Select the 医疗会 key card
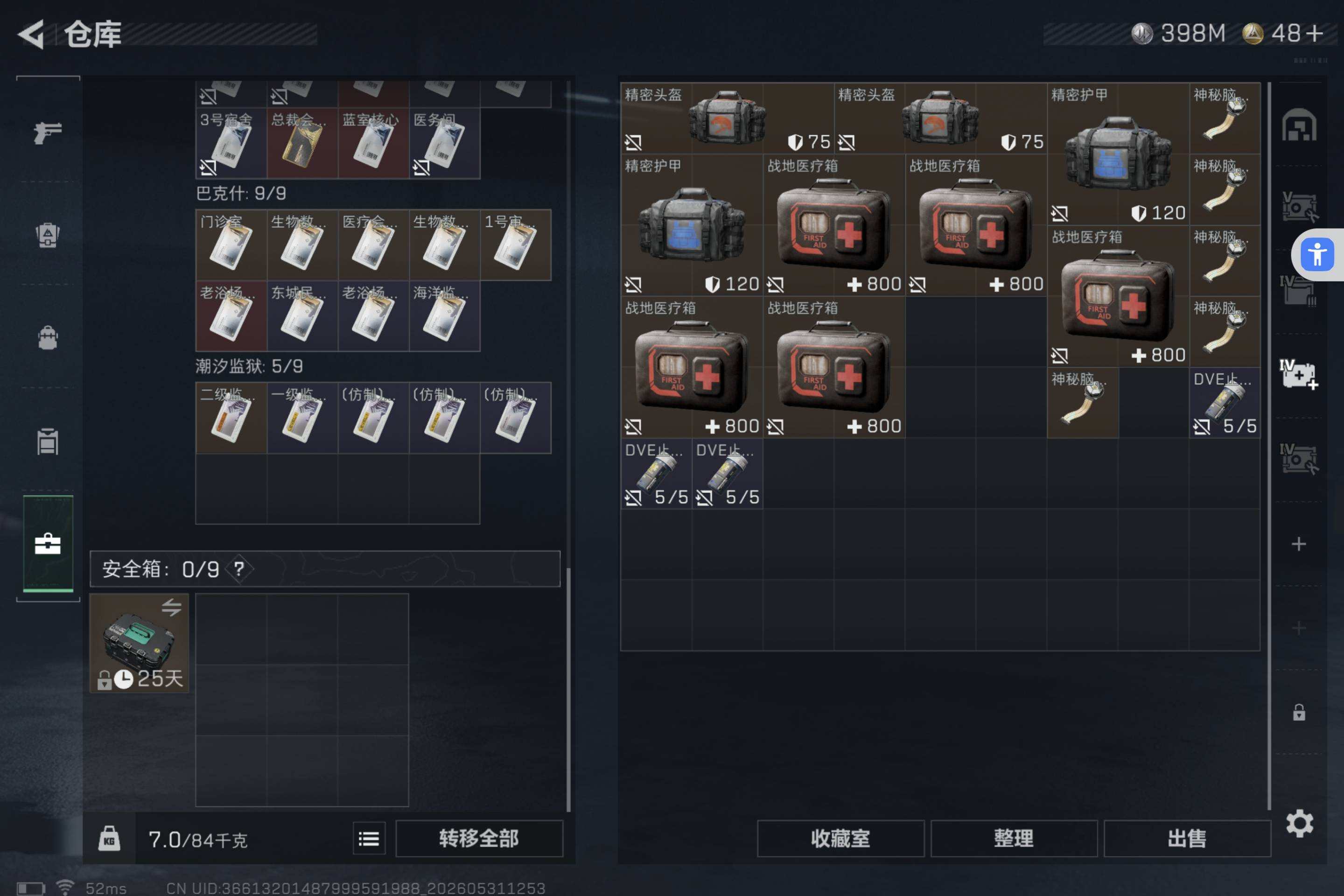 374,245
